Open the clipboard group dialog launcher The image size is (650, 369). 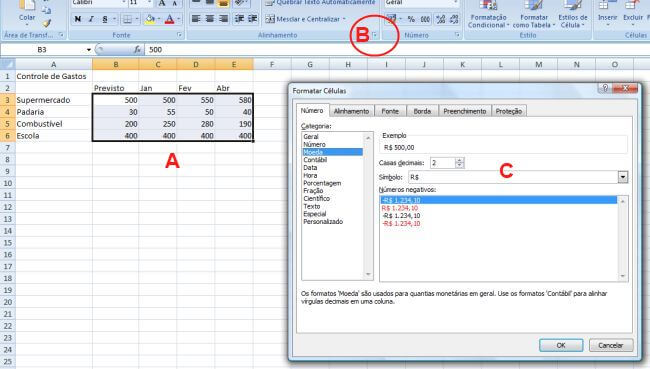[61, 35]
